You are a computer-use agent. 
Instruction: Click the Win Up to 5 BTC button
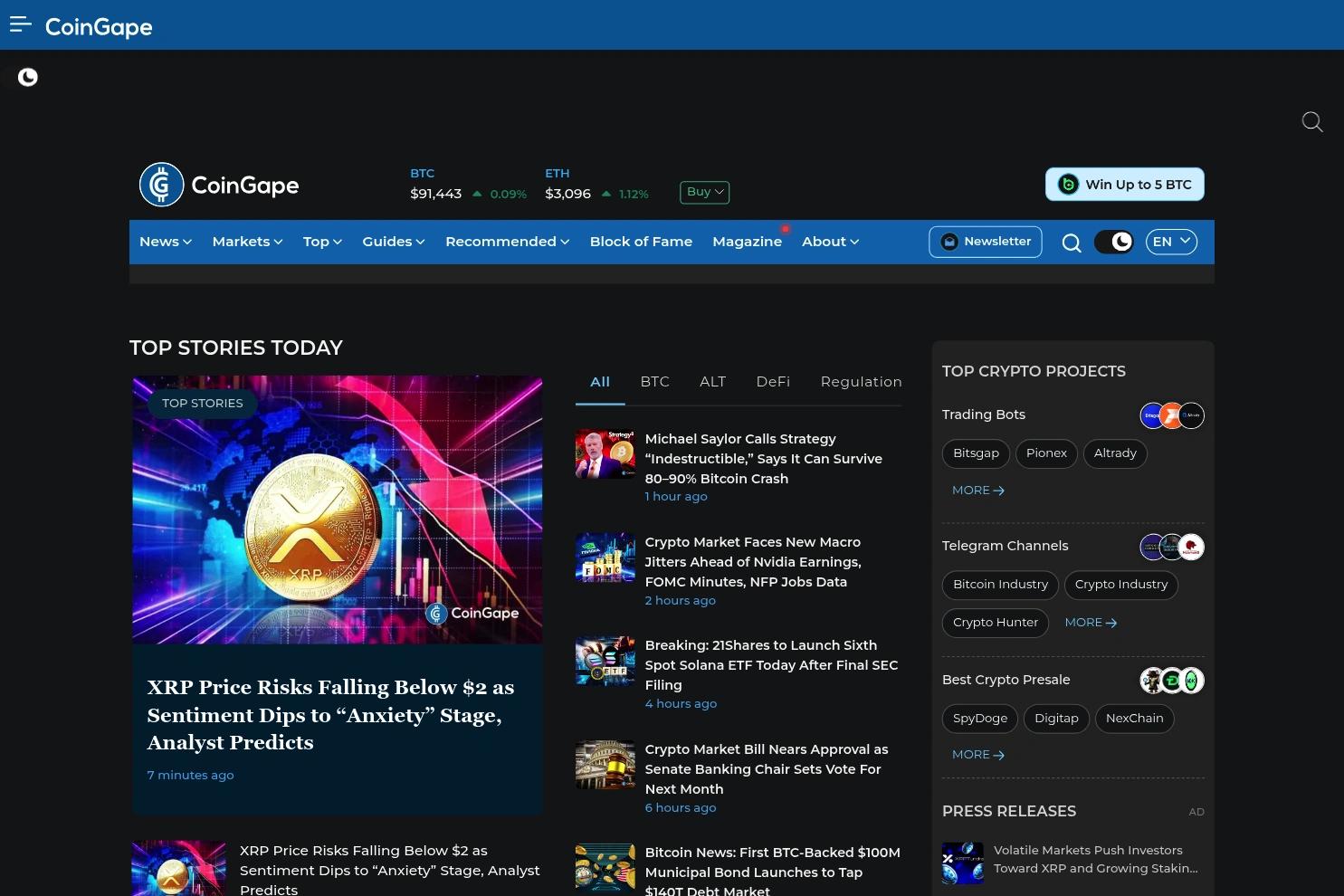point(1125,185)
